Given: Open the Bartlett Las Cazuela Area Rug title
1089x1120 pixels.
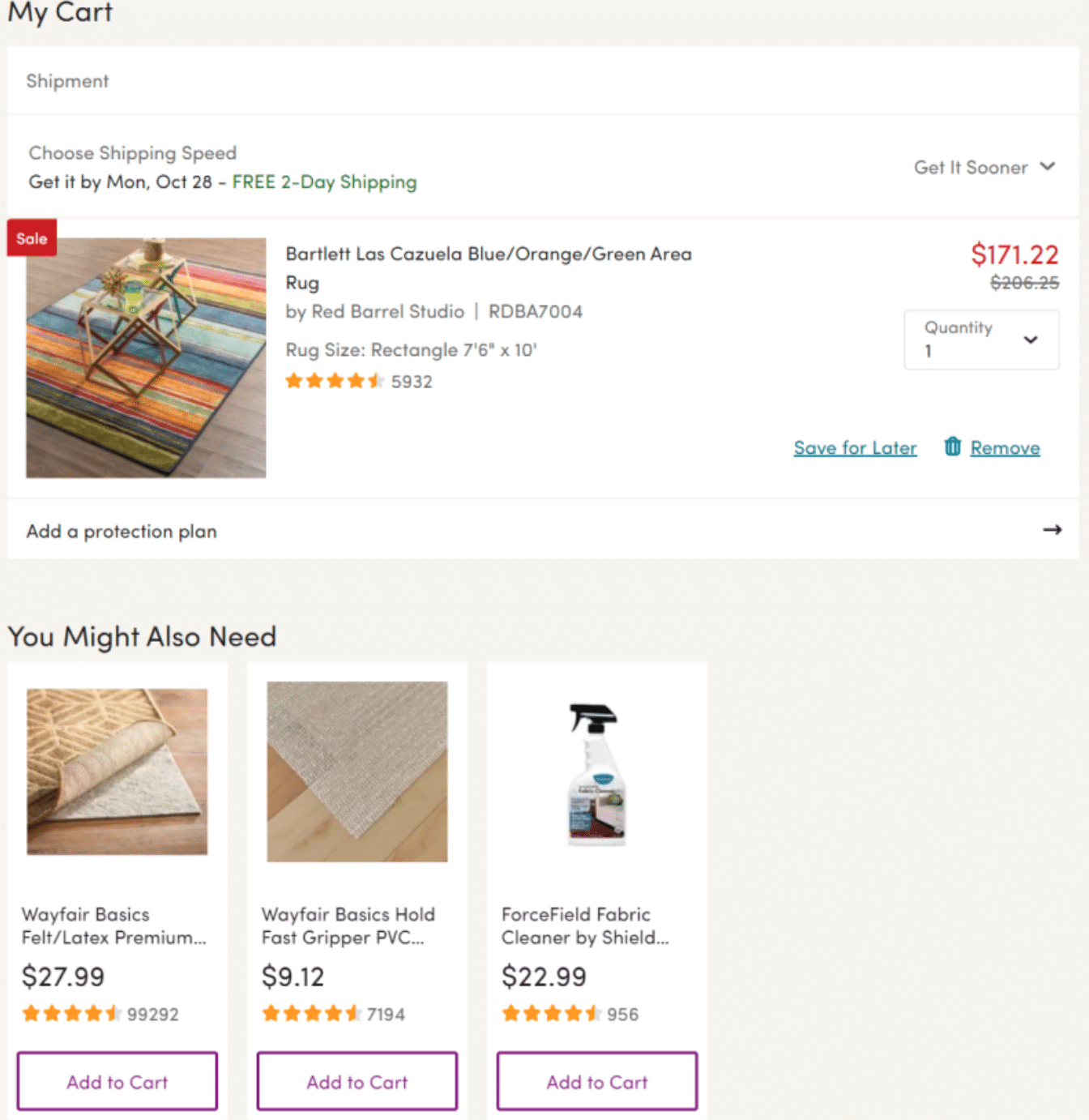Looking at the screenshot, I should pyautogui.click(x=489, y=268).
